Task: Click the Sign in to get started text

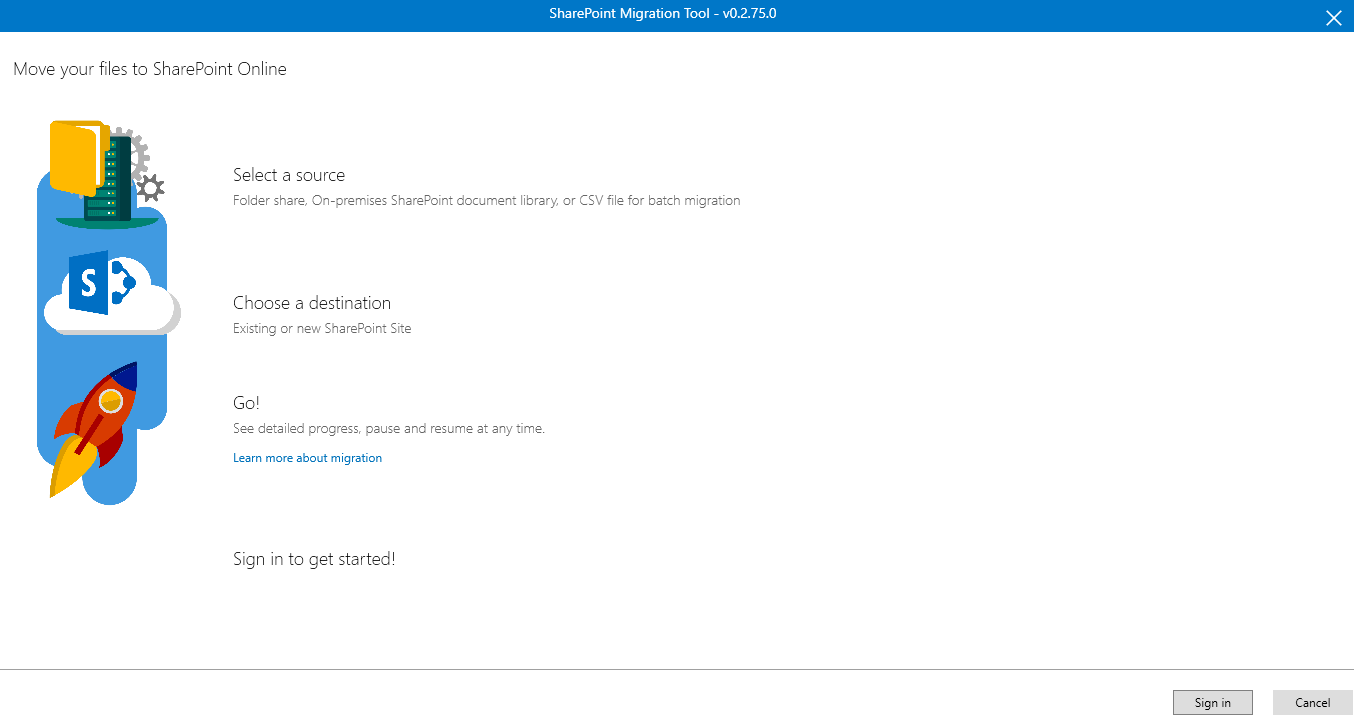Action: pyautogui.click(x=313, y=558)
